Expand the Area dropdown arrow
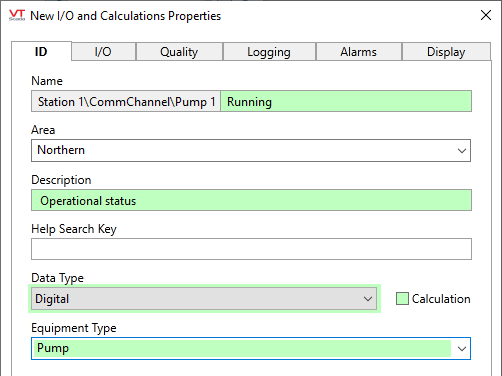 (462, 151)
